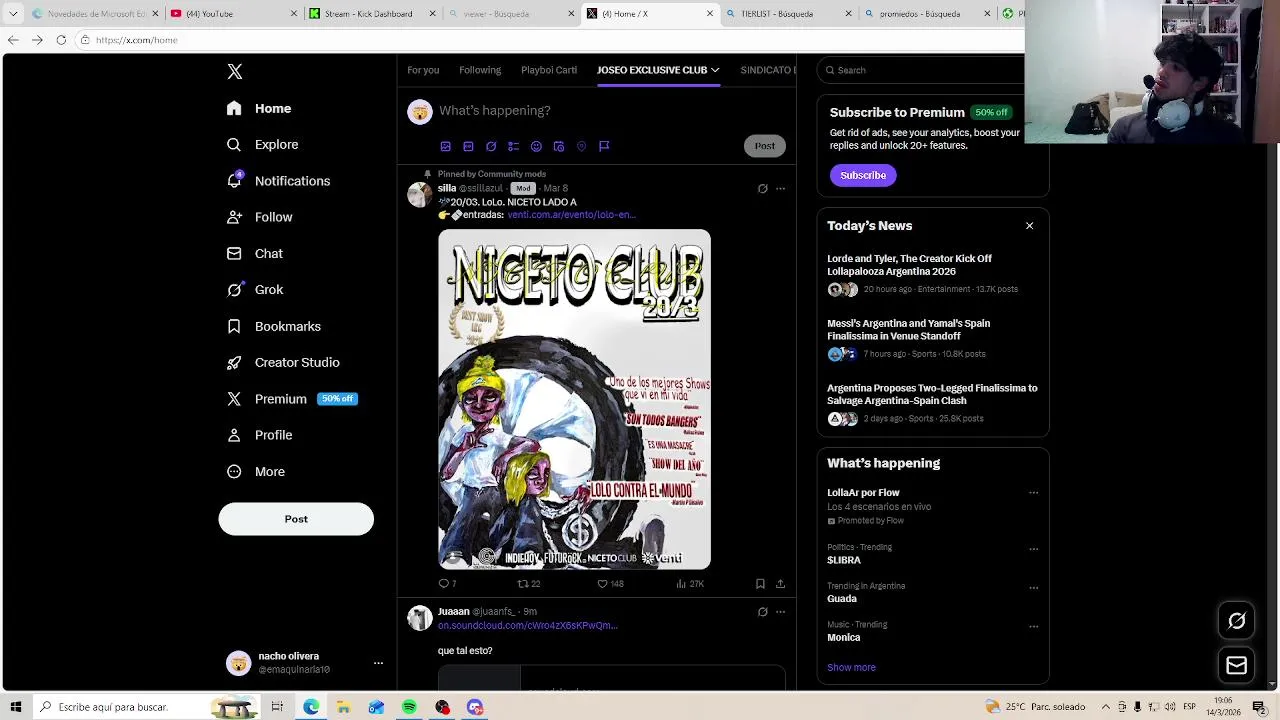Click Show more under What's happening
This screenshot has width=1280, height=720.
click(851, 668)
